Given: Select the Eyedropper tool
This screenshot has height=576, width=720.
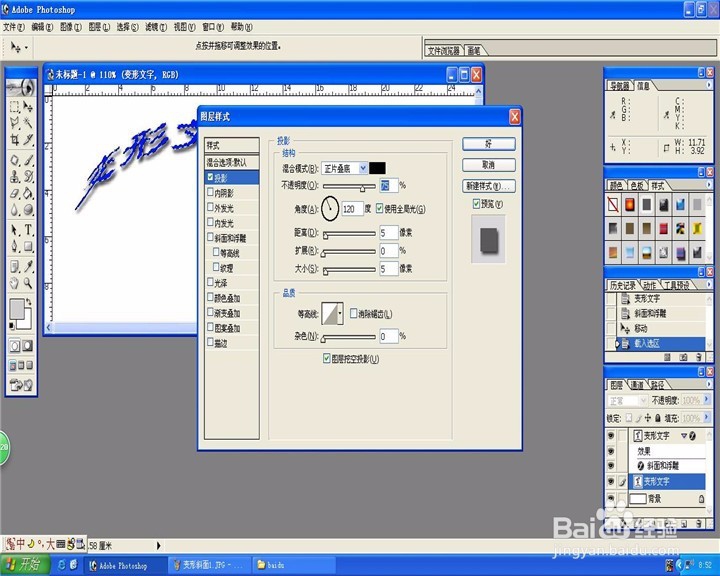Looking at the screenshot, I should pos(28,266).
